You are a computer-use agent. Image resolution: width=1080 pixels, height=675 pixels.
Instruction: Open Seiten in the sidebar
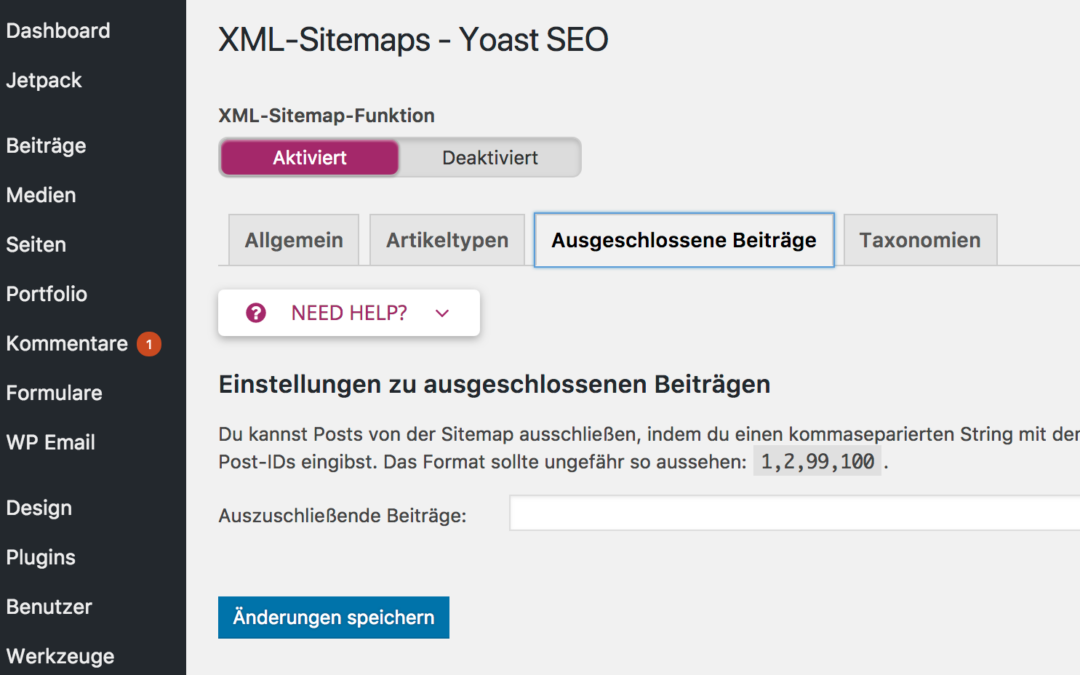pos(37,245)
